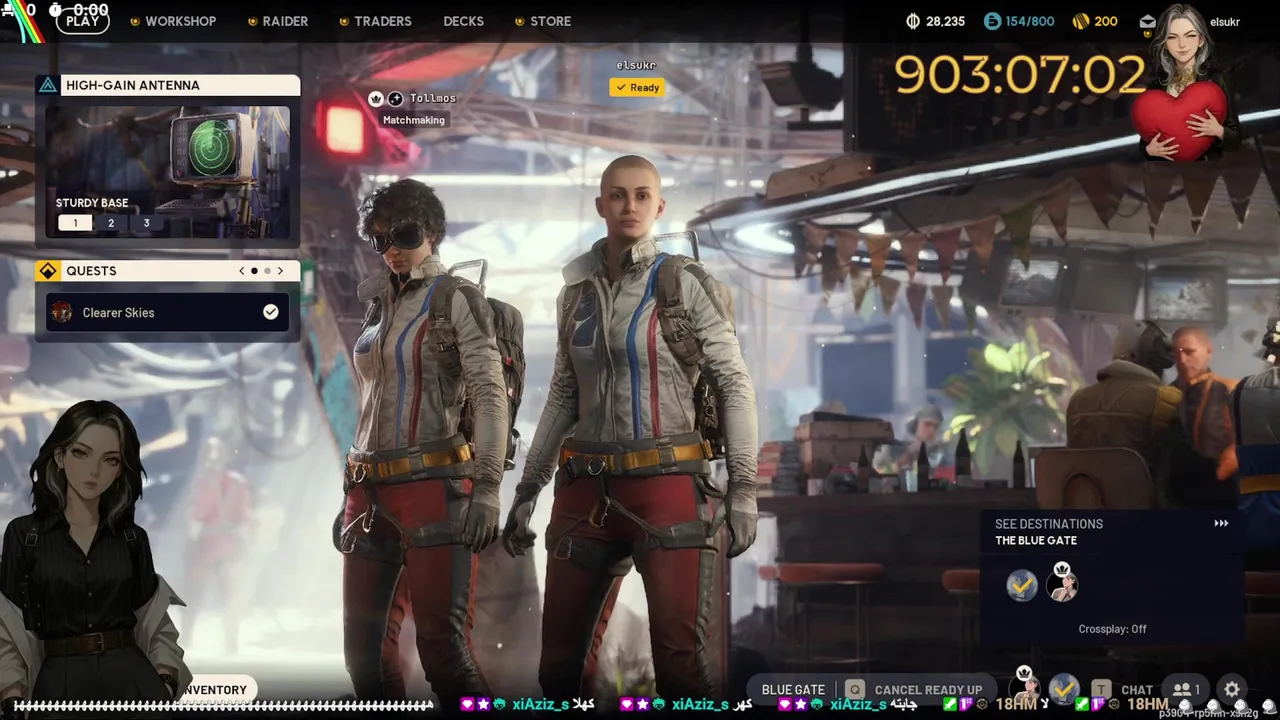Open the PLAY tab
This screenshot has width=1280, height=720.
tap(82, 21)
